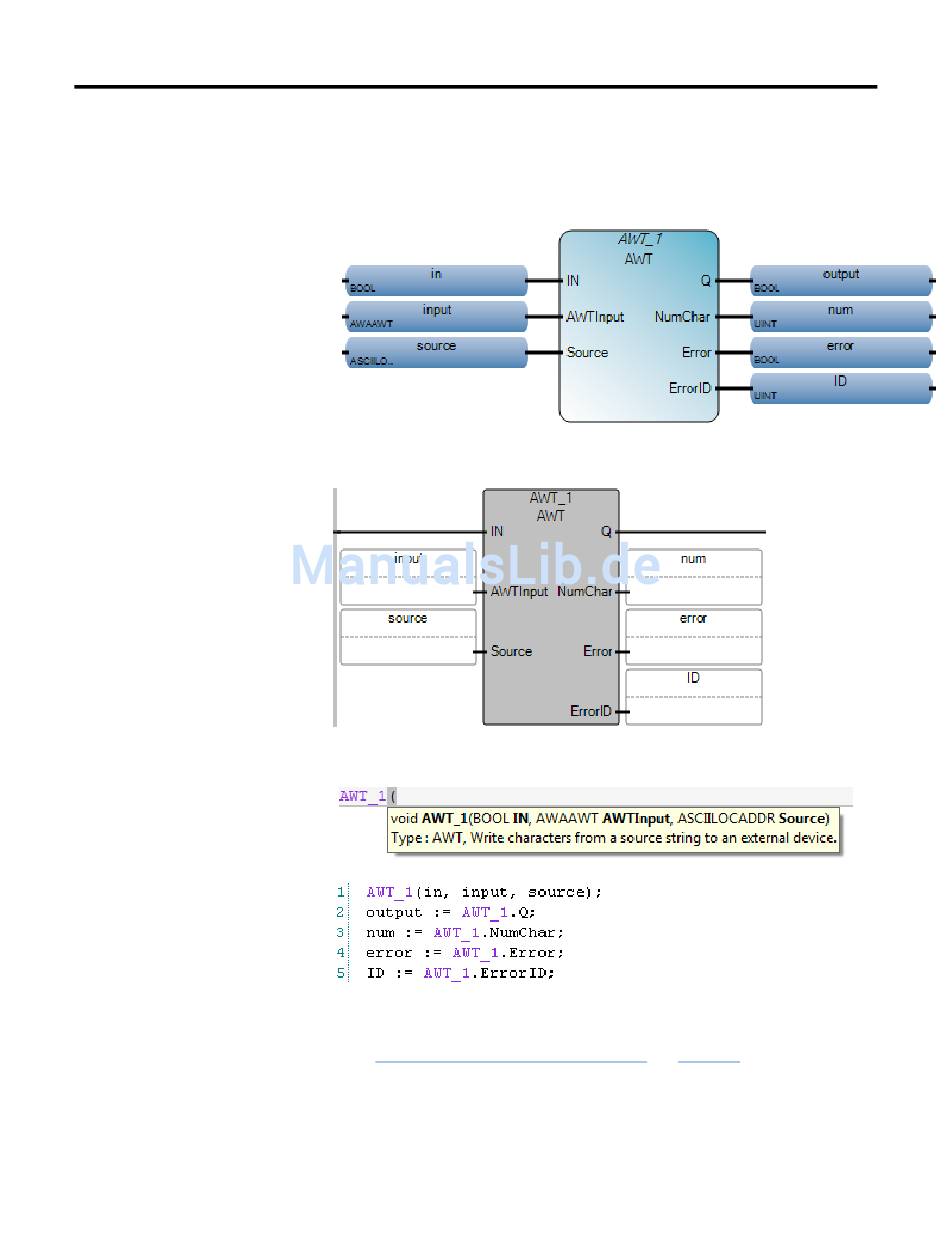Click the AWTInput pin on the blue AWT block
Screen dimensions: 950x1237
(x=595, y=317)
